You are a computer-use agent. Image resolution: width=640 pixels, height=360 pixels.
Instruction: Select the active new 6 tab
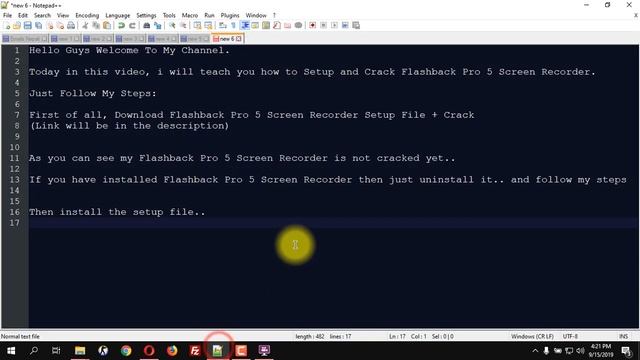pyautogui.click(x=227, y=39)
